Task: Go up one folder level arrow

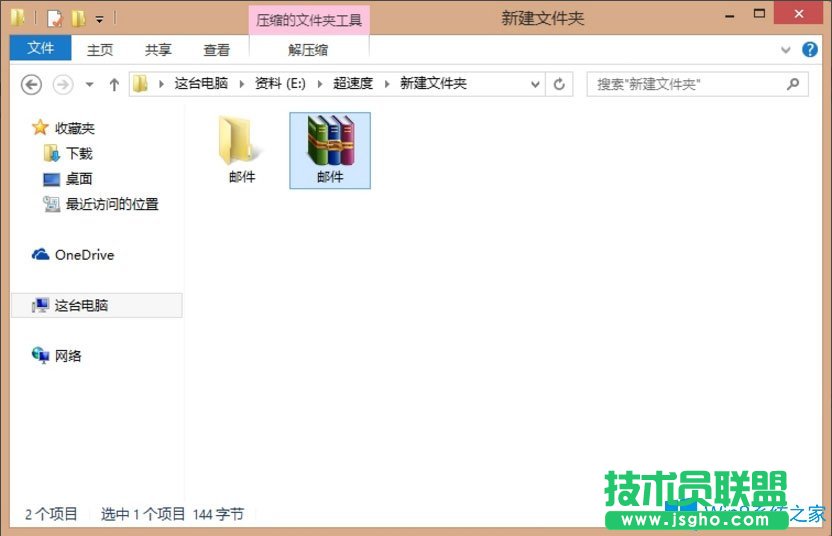Action: tap(114, 84)
